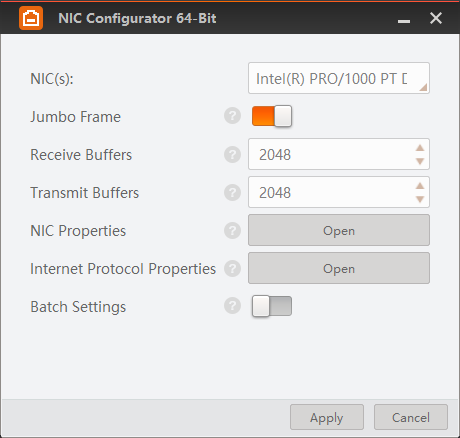Click the Receive Buffers value field

(x=330, y=154)
